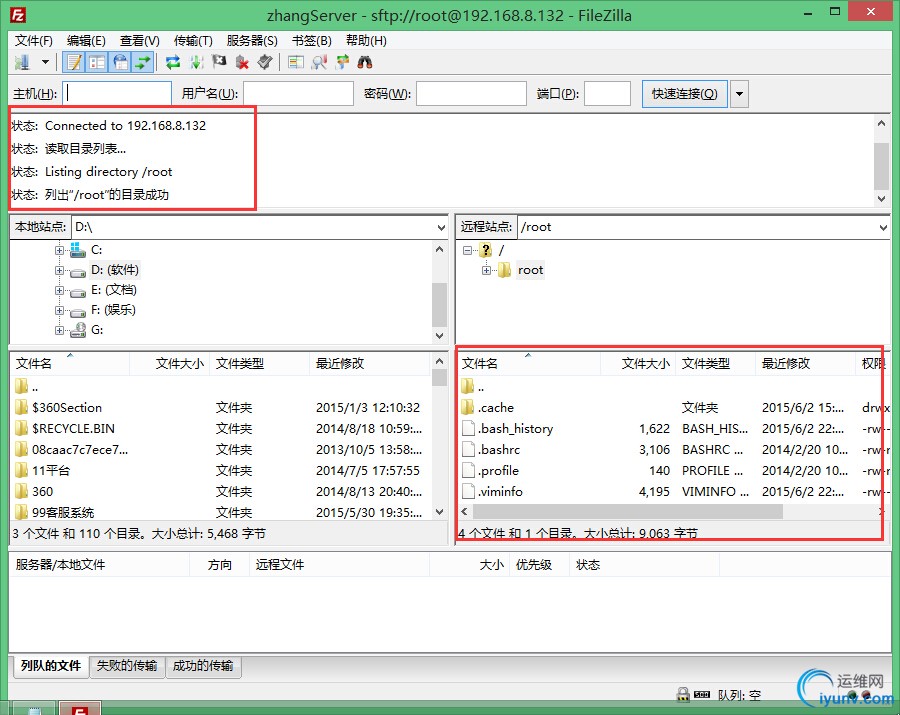Toggle the transfer queue display
Viewport: 900px width, 715px height.
pyautogui.click(x=142, y=62)
